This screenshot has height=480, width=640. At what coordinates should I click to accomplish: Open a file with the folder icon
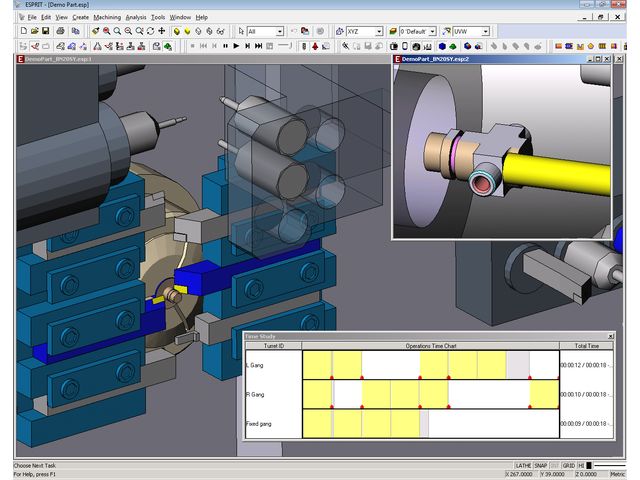pos(35,32)
